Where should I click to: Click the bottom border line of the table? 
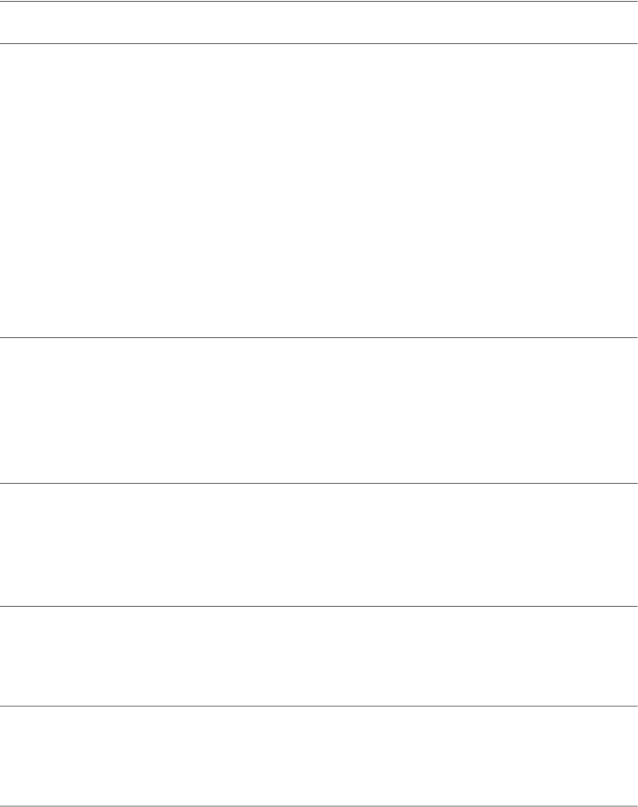click(x=319, y=805)
